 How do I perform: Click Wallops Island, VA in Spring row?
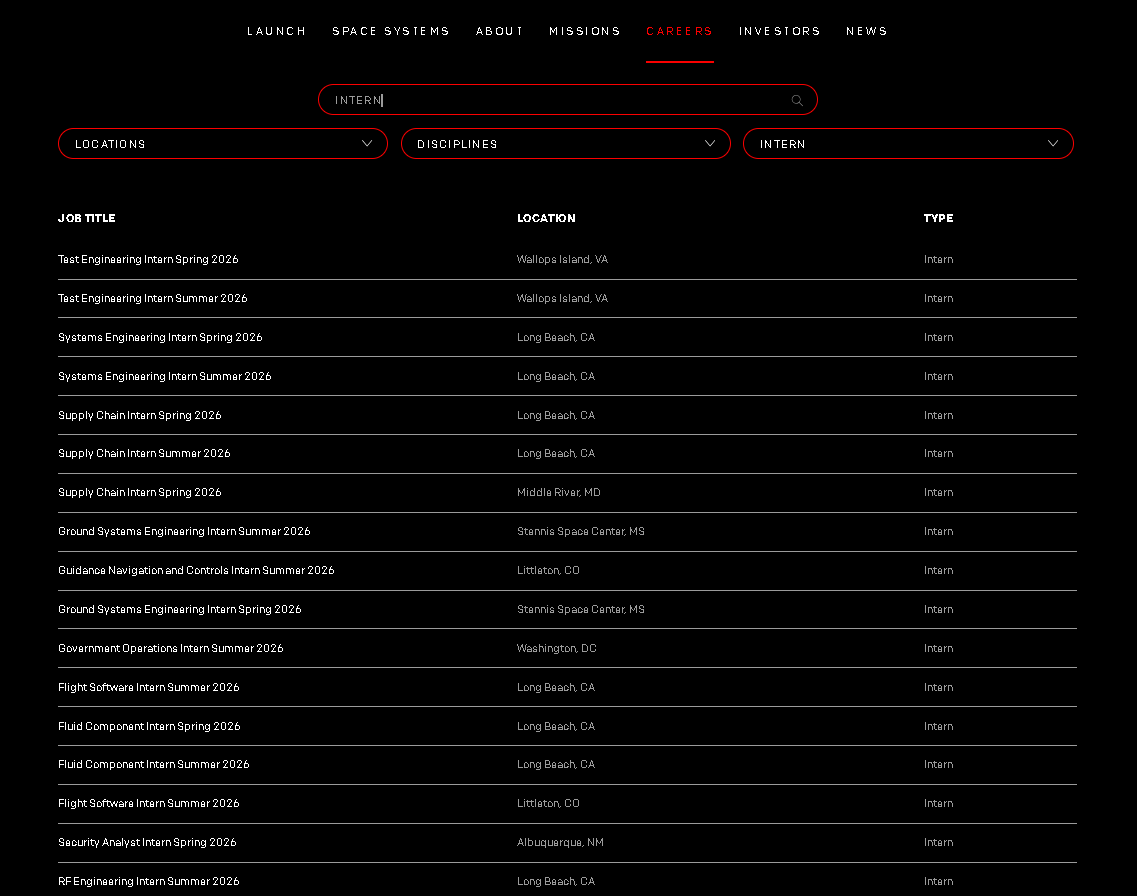click(x=563, y=260)
